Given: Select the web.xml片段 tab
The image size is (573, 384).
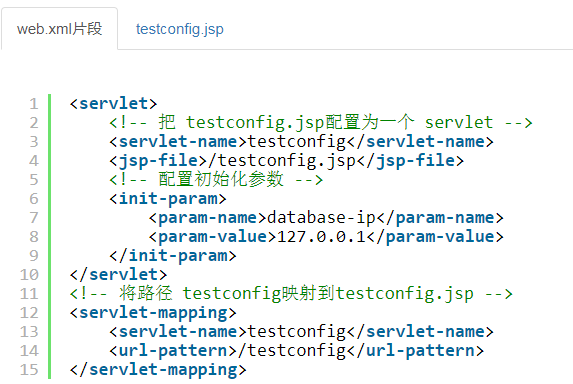Looking at the screenshot, I should tap(60, 29).
